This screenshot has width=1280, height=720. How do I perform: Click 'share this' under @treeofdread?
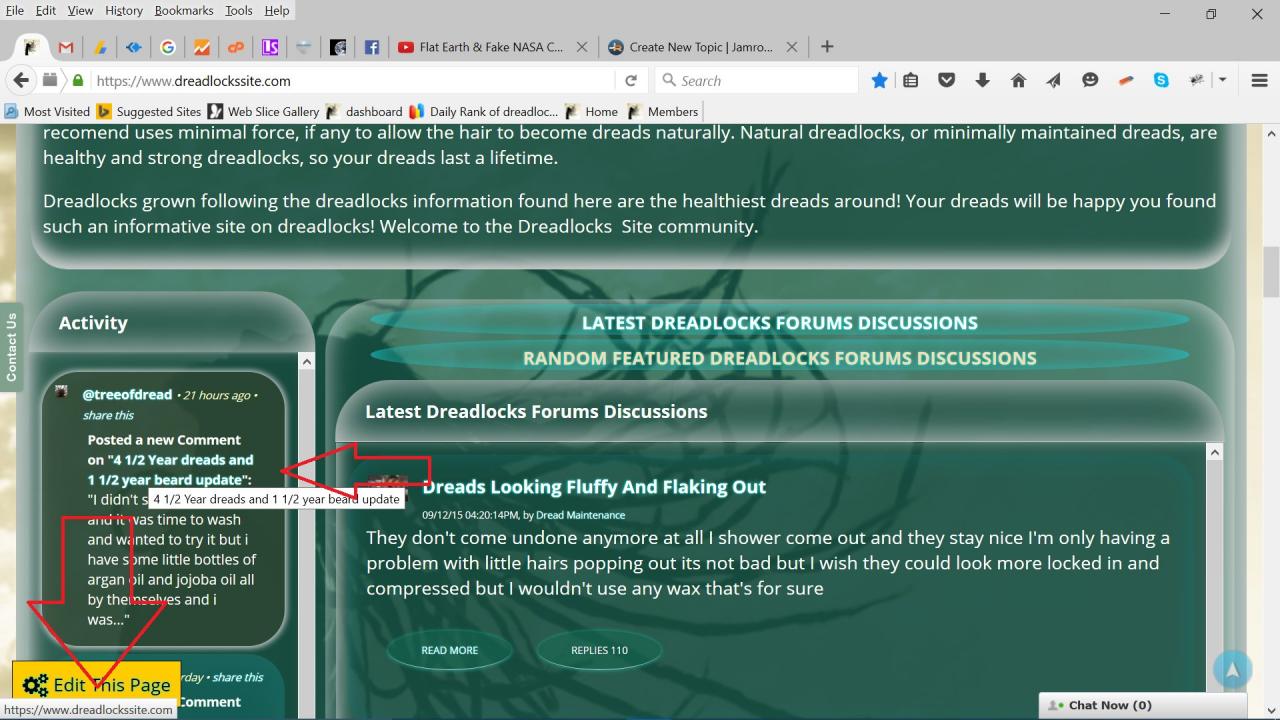108,415
